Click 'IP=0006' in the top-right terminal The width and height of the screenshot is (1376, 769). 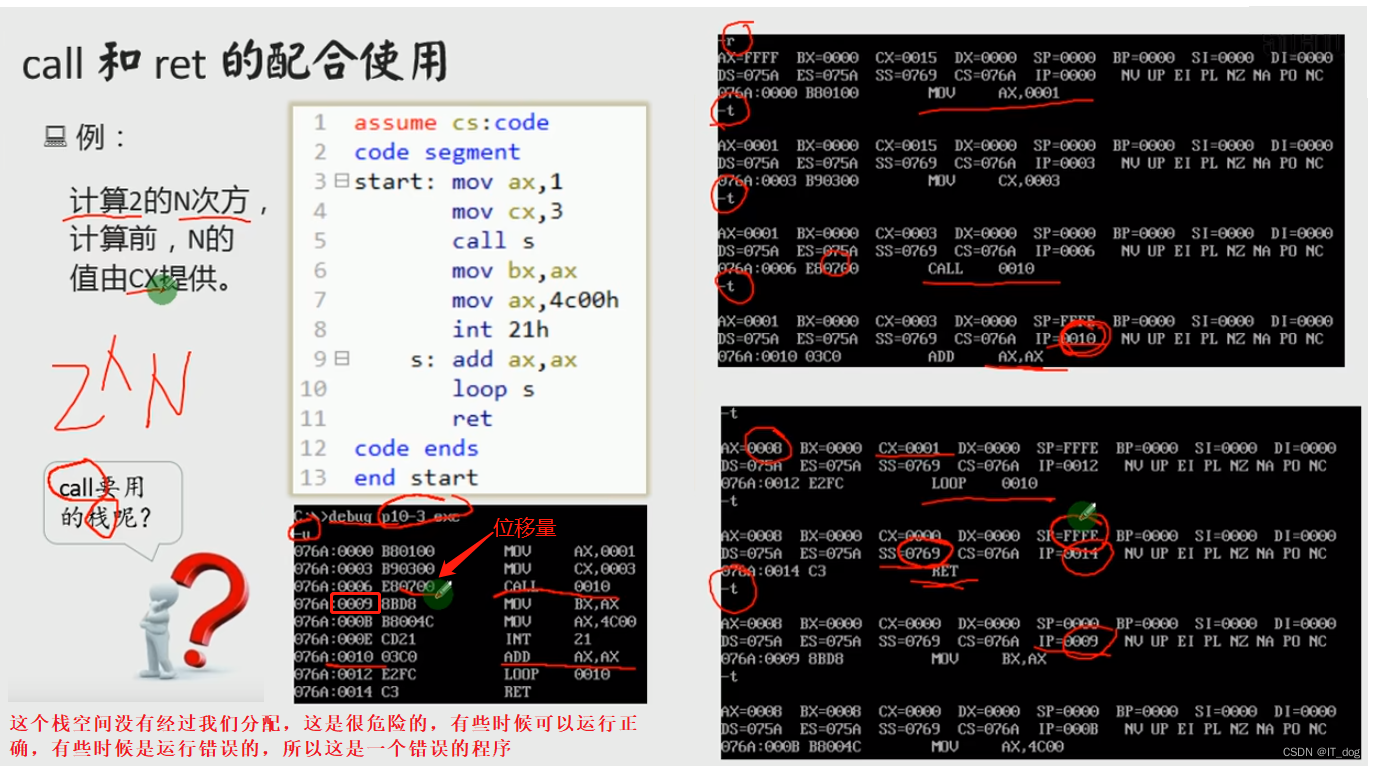pos(1065,250)
